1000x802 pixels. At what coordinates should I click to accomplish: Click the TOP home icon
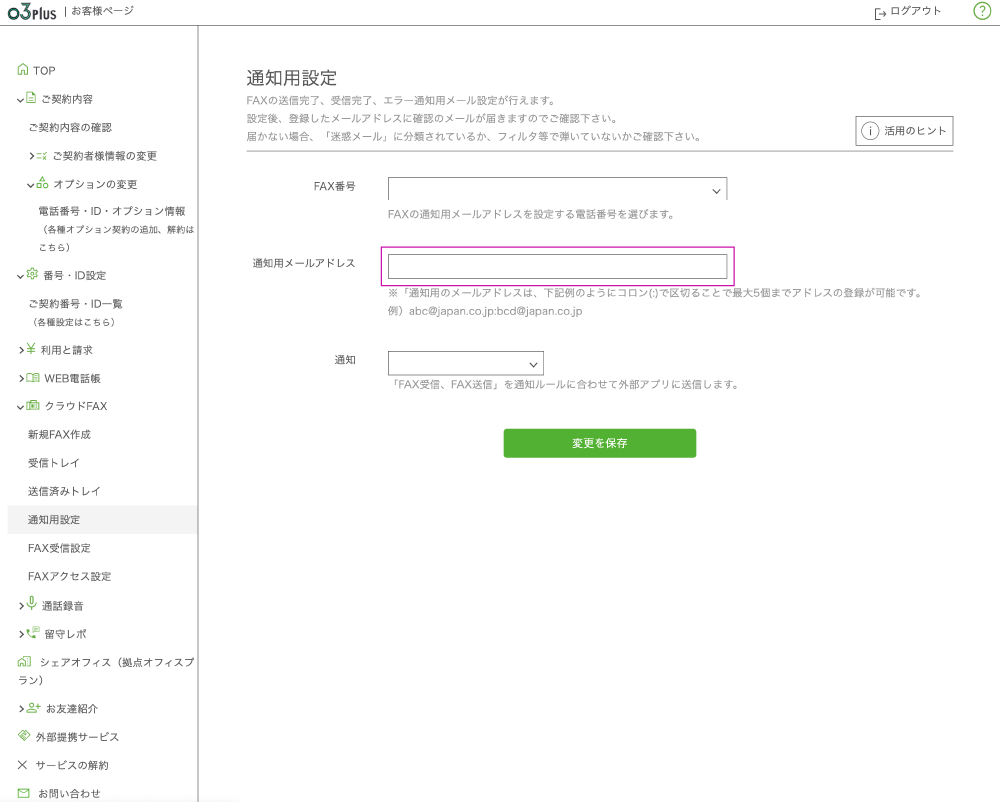point(23,69)
